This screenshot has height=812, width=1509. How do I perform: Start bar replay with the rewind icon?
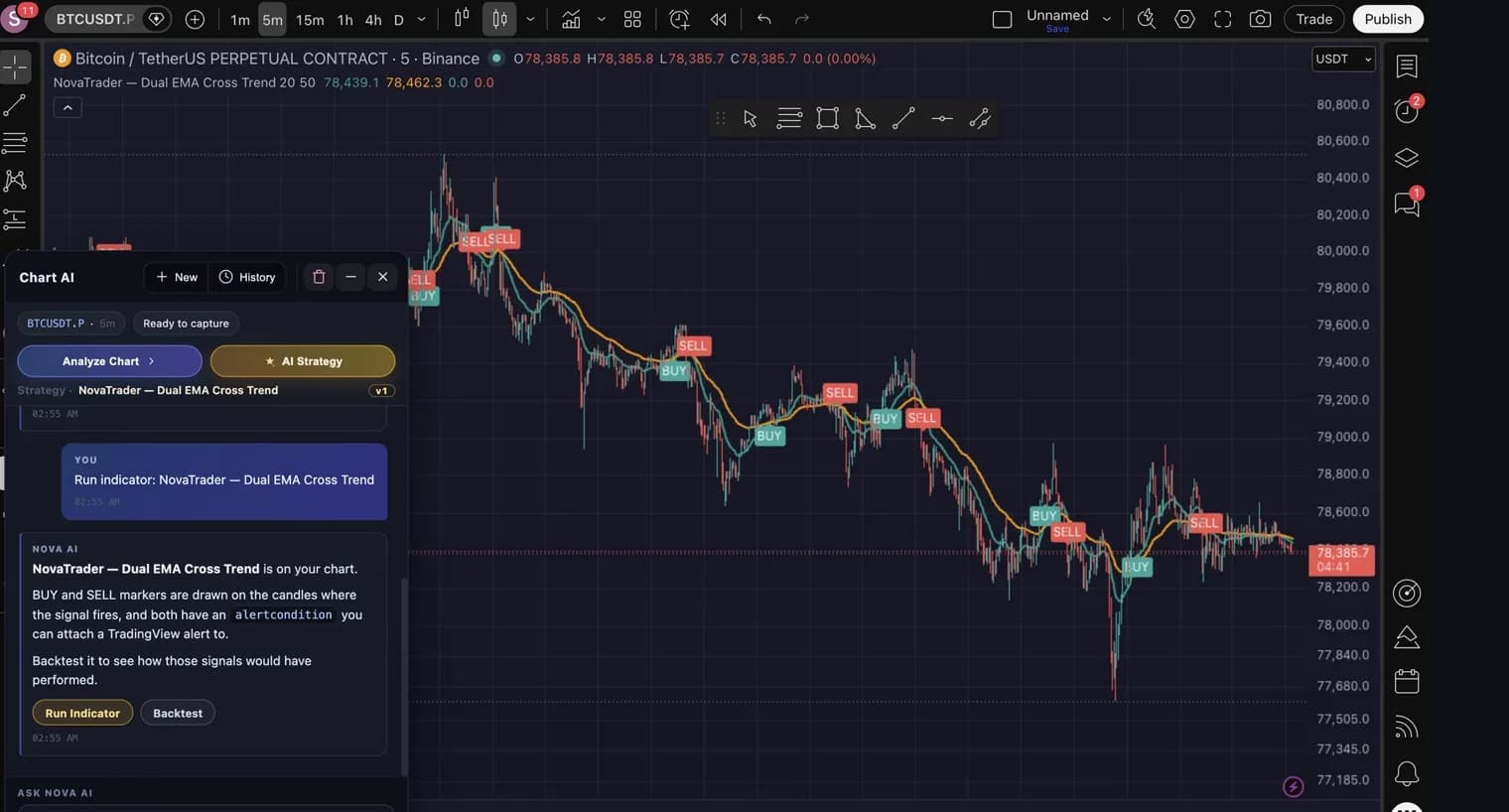click(719, 19)
